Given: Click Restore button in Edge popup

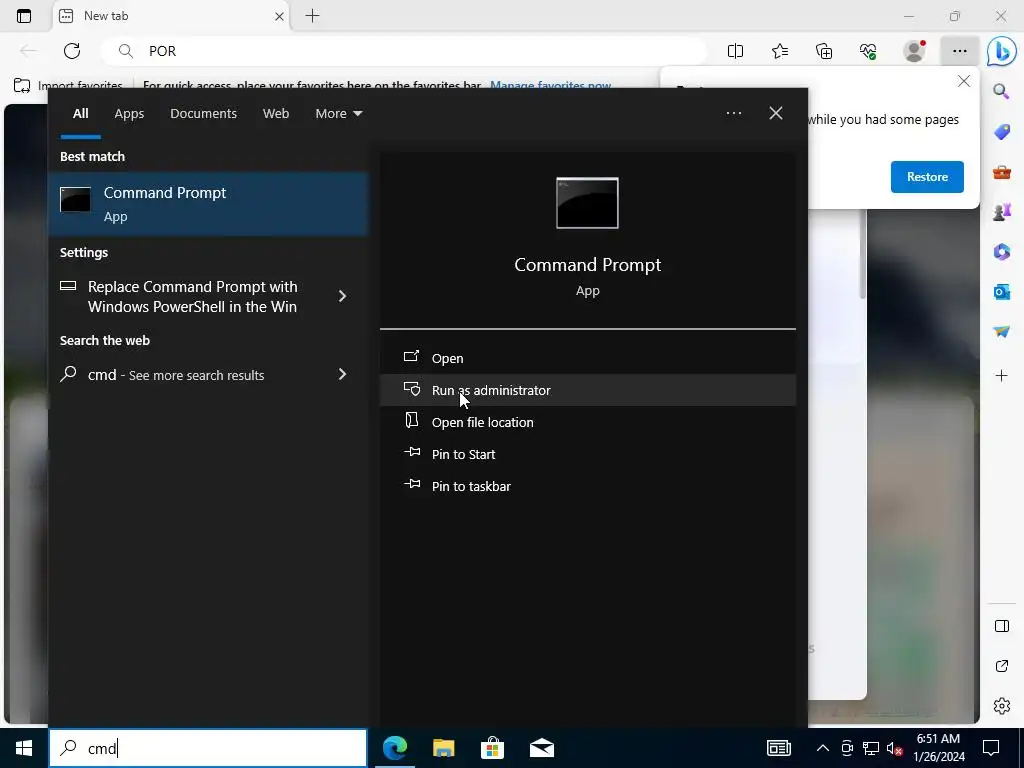Looking at the screenshot, I should click(927, 177).
